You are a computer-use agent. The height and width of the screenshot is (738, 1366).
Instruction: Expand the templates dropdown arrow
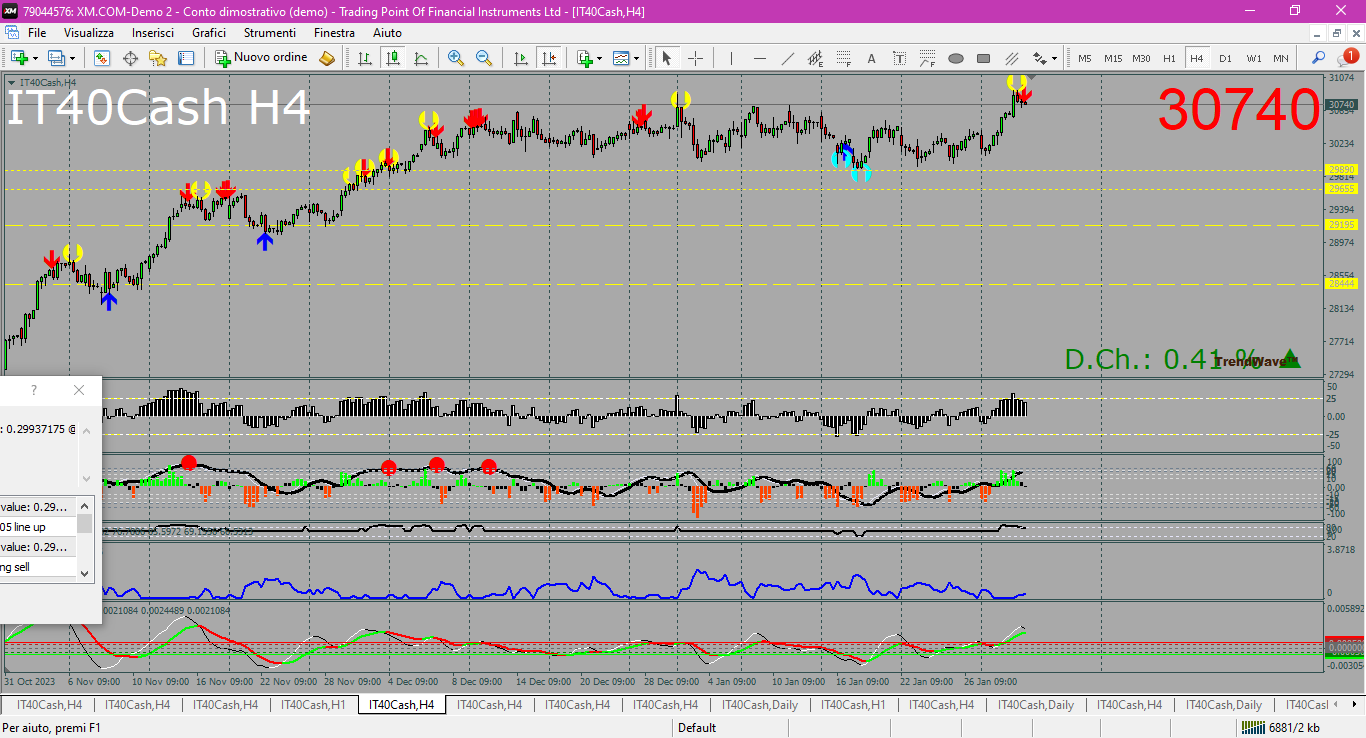coord(637,58)
